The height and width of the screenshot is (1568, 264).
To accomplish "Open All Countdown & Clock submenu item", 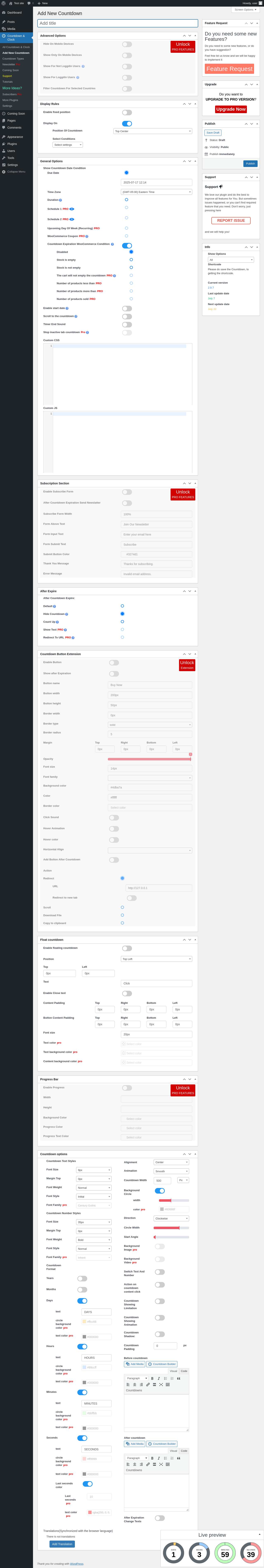I will 16,47.
